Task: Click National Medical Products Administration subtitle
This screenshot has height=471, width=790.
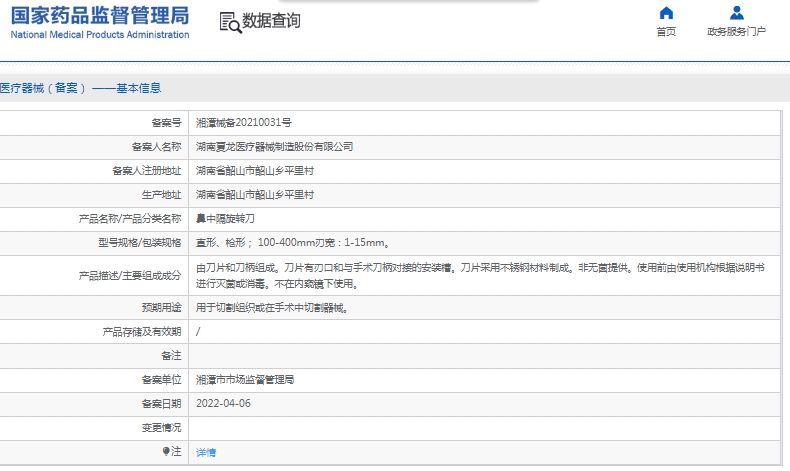Action: tap(100, 35)
